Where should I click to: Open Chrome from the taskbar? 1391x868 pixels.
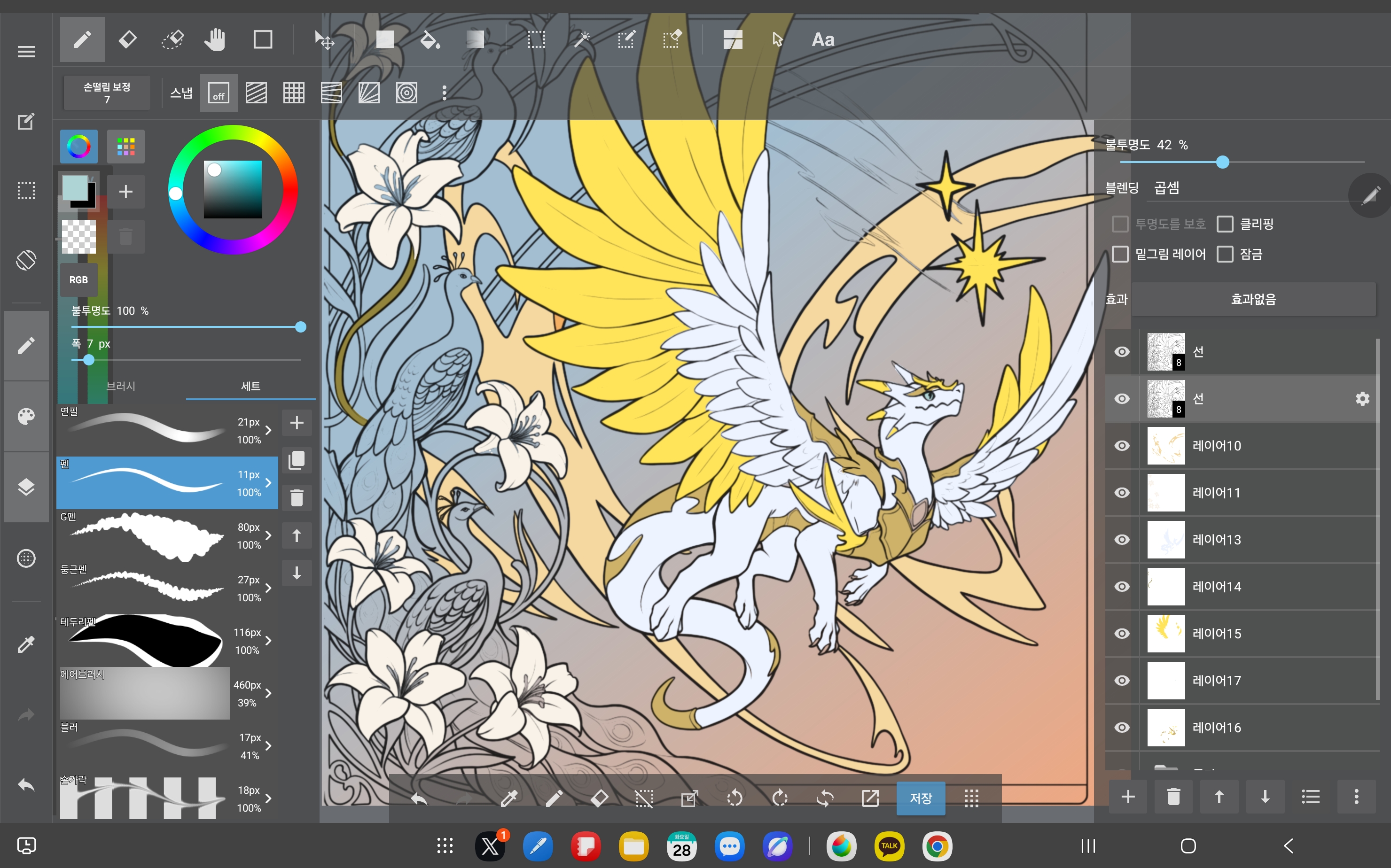click(x=937, y=845)
